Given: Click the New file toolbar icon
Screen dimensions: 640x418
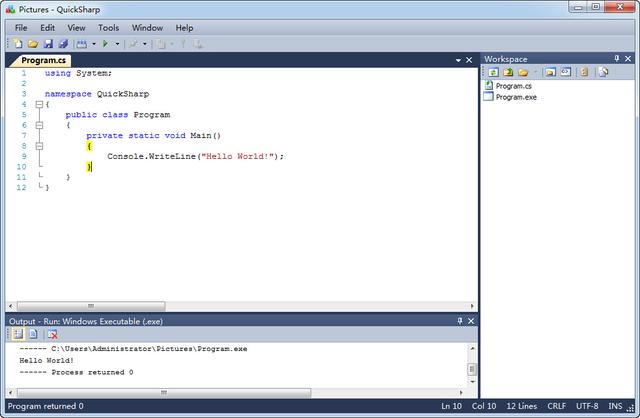Looking at the screenshot, I should pos(18,44).
